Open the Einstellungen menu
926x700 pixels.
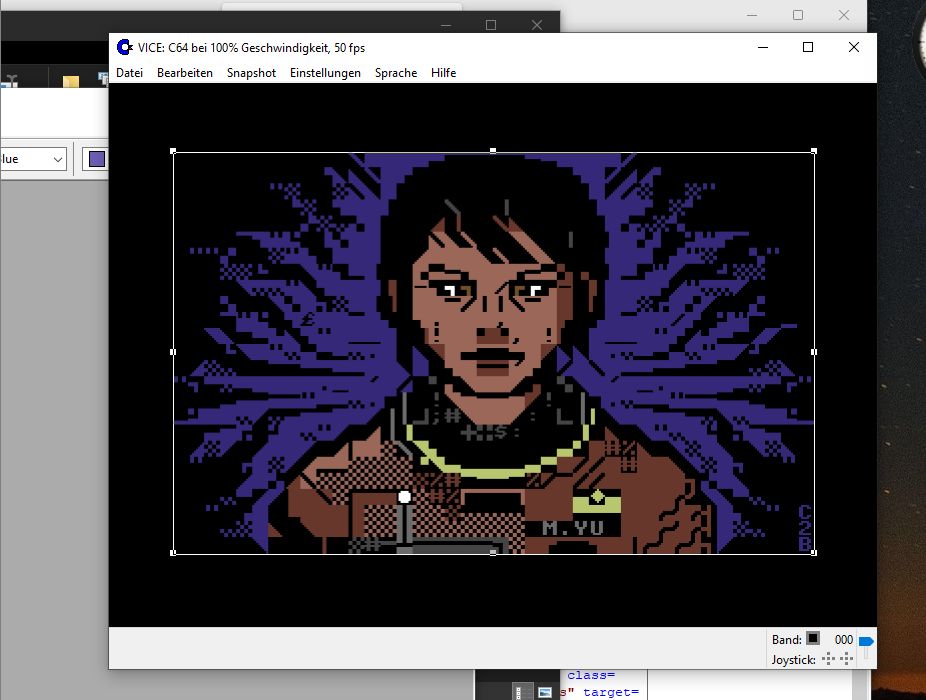click(325, 73)
